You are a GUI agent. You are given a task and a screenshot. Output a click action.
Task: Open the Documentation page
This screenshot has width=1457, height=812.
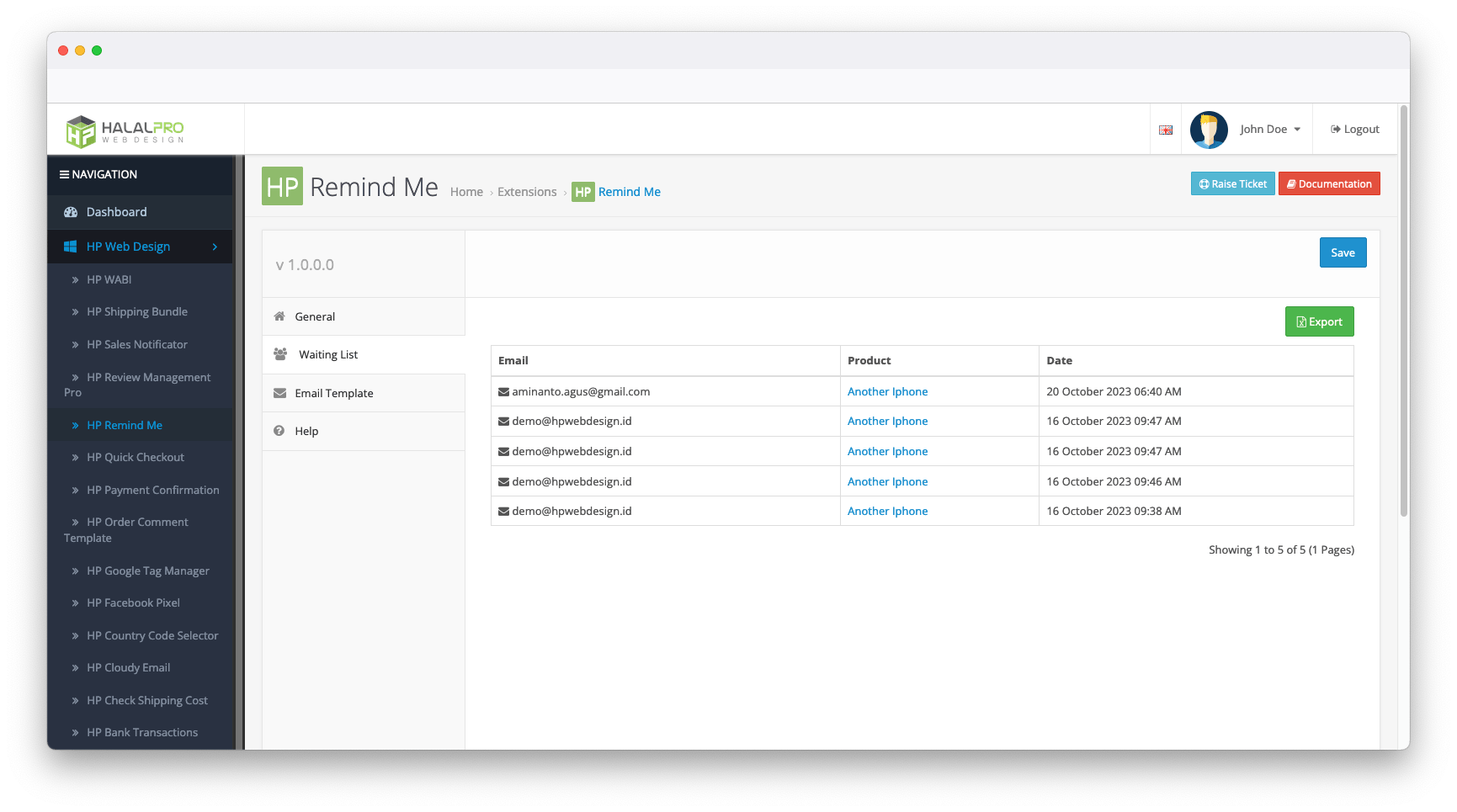(x=1329, y=183)
